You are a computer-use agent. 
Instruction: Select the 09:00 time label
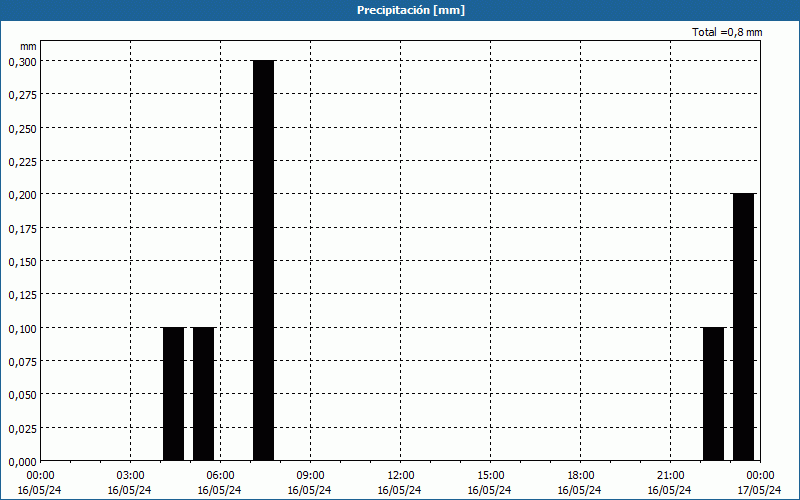pyautogui.click(x=310, y=476)
